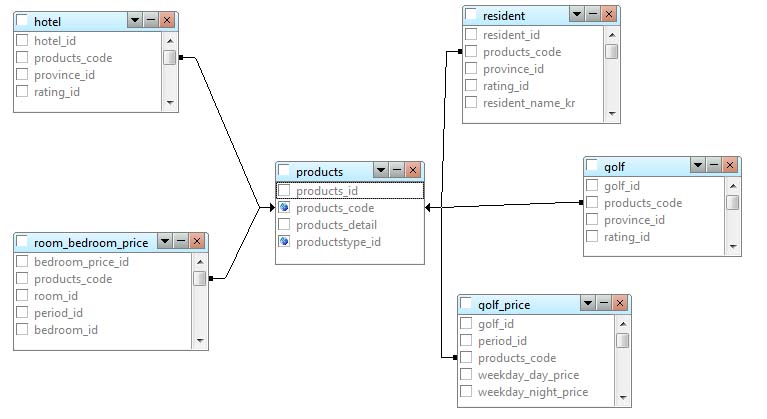767x419 pixels.
Task: Minimize the products table box
Action: point(397,170)
